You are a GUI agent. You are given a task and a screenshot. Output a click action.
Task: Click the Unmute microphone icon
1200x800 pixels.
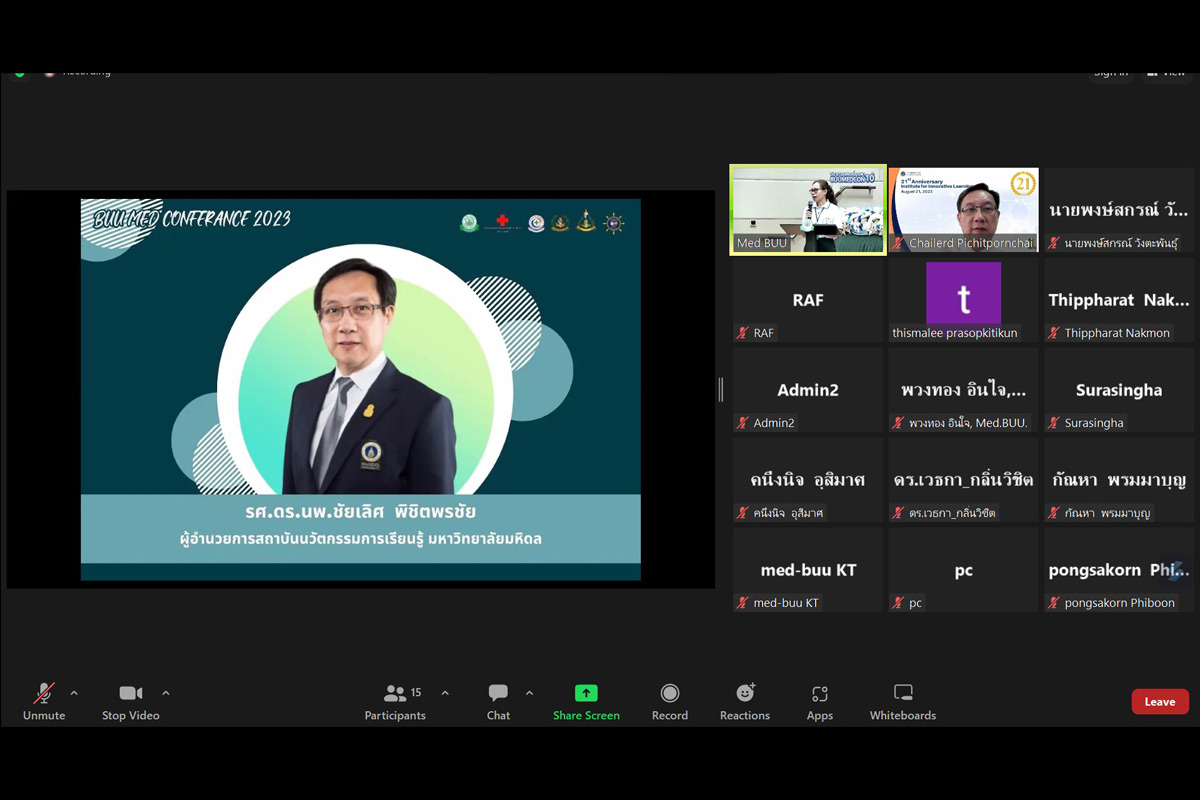[44, 693]
